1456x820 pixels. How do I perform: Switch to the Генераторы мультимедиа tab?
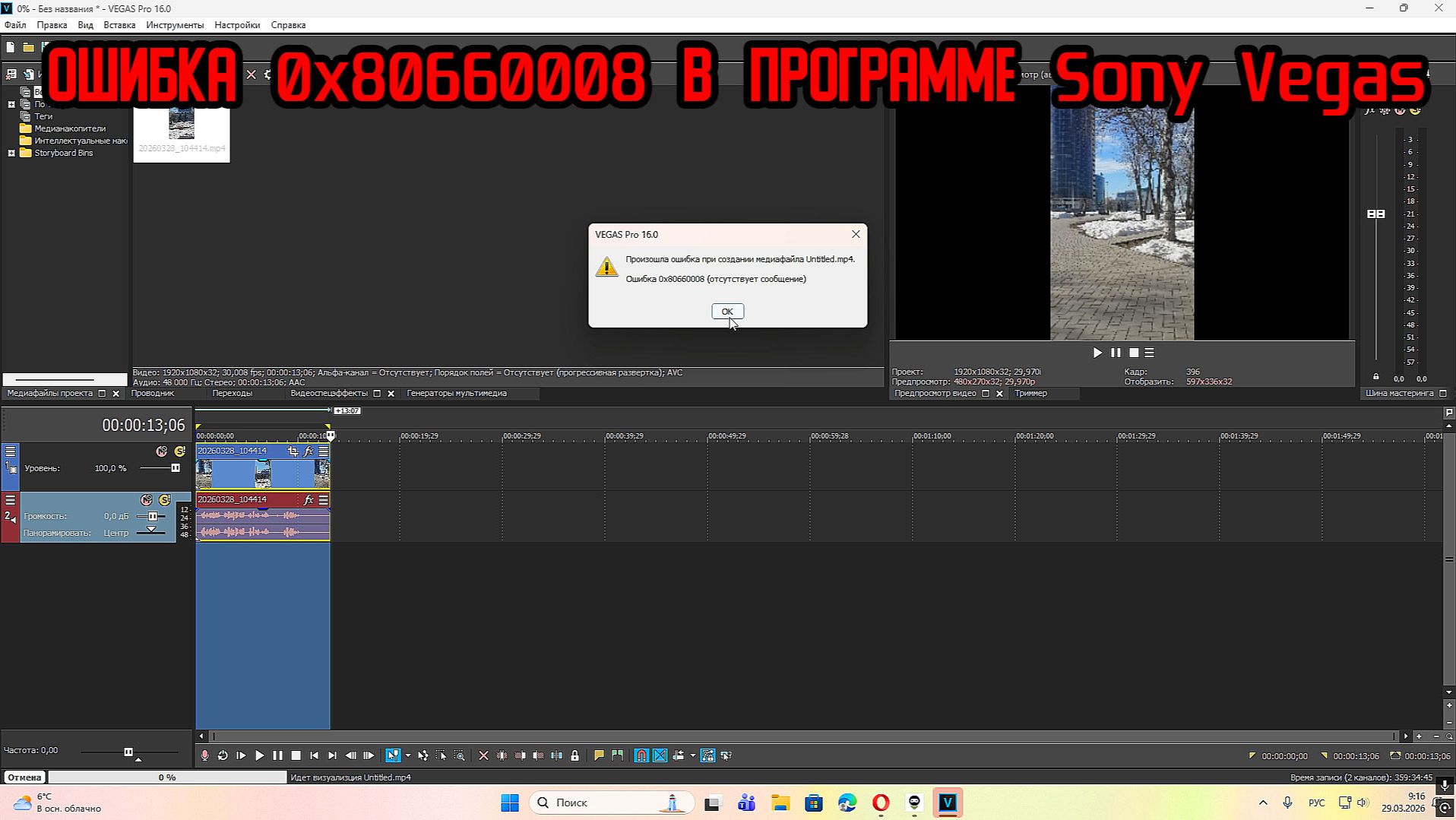click(x=457, y=394)
